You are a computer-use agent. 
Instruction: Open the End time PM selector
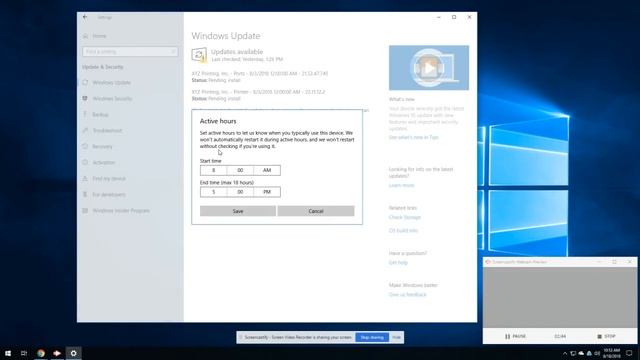pyautogui.click(x=267, y=192)
